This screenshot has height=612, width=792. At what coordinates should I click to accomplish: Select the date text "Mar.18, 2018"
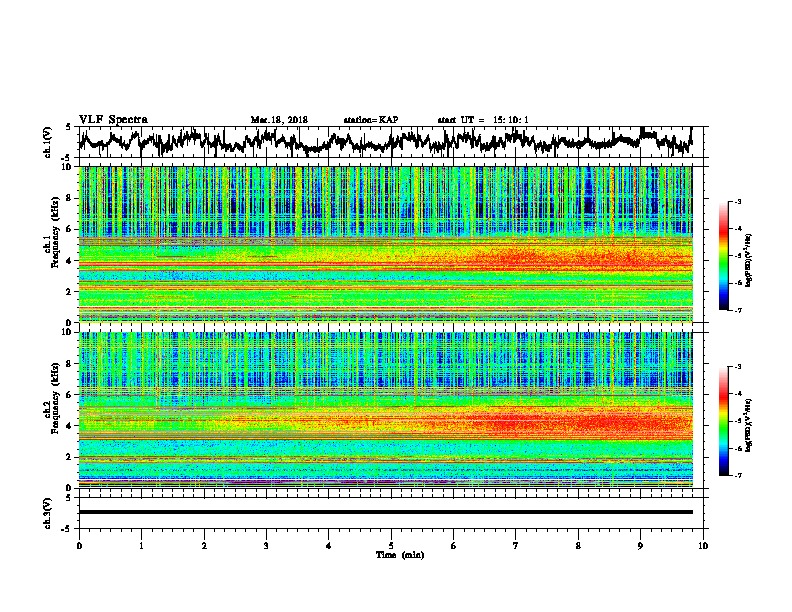[x=279, y=120]
